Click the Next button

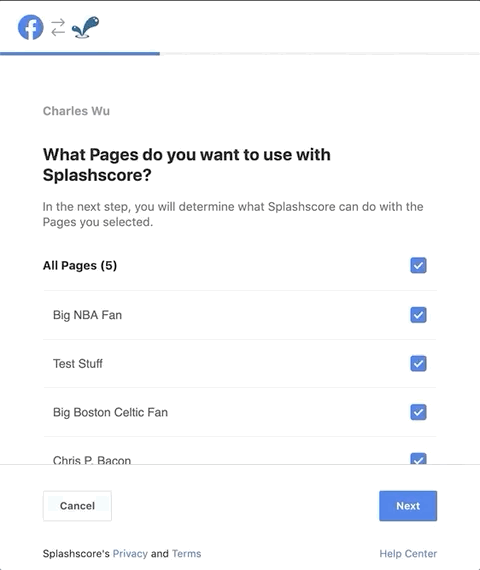(x=408, y=506)
